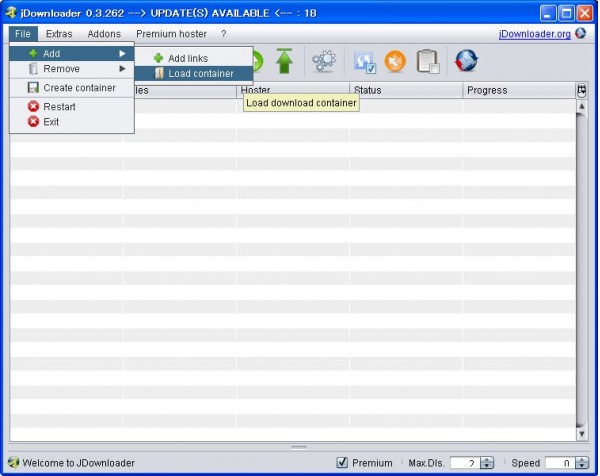The height and width of the screenshot is (476, 600).
Task: Click the Welcome to JDownloader status text
Action: tap(78, 463)
